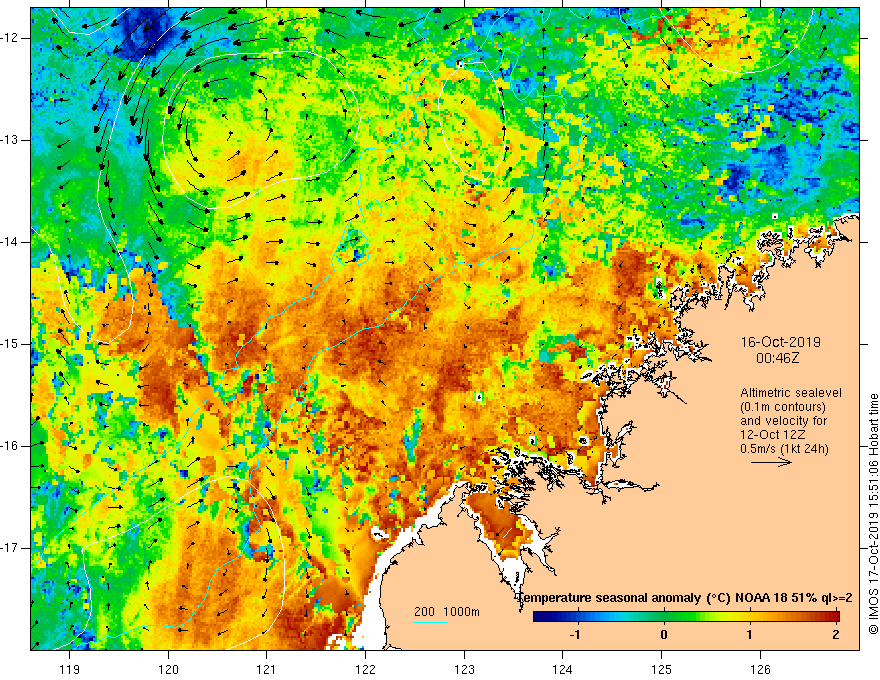Image resolution: width=880 pixels, height=680 pixels.
Task: Click the colorbar tick label 2
Action: point(836,635)
